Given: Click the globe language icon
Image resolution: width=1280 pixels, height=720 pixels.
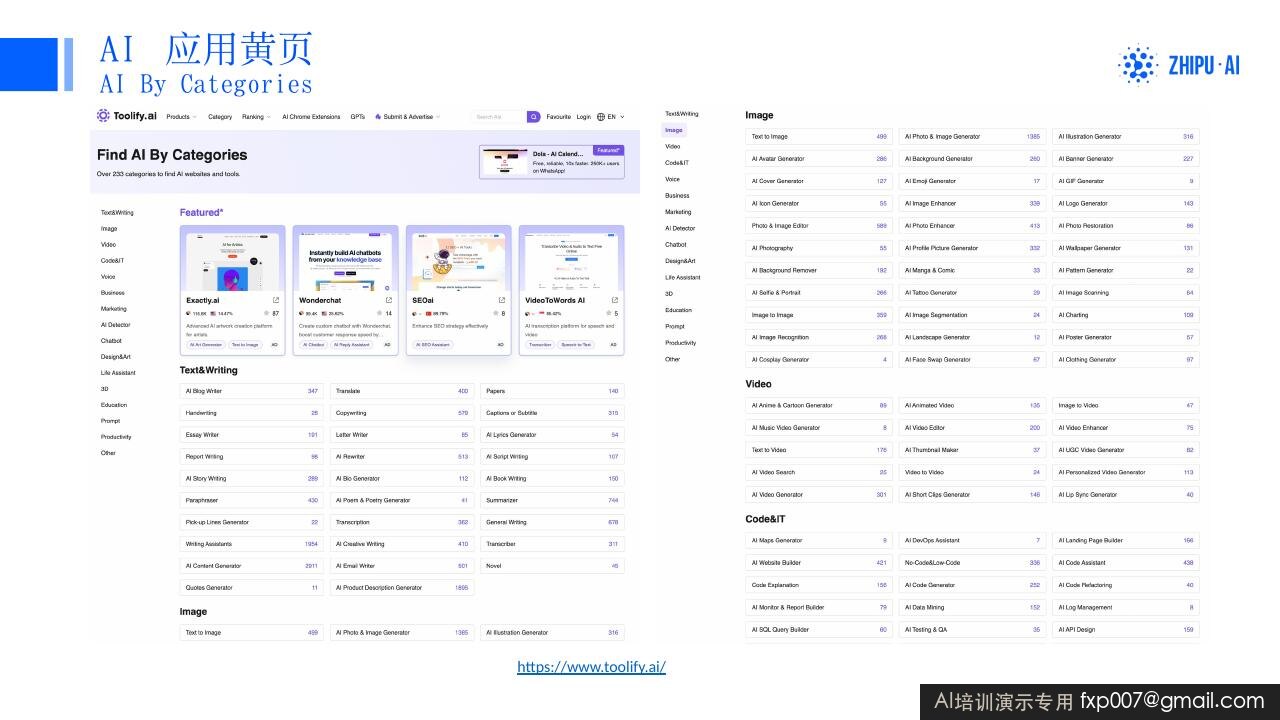Looking at the screenshot, I should tap(601, 117).
